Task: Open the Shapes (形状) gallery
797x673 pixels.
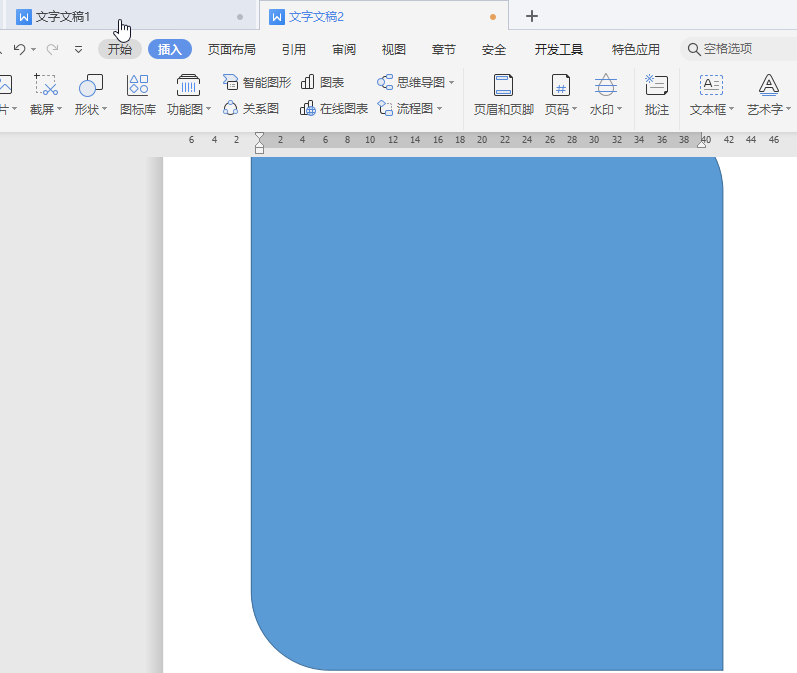Action: [x=90, y=95]
